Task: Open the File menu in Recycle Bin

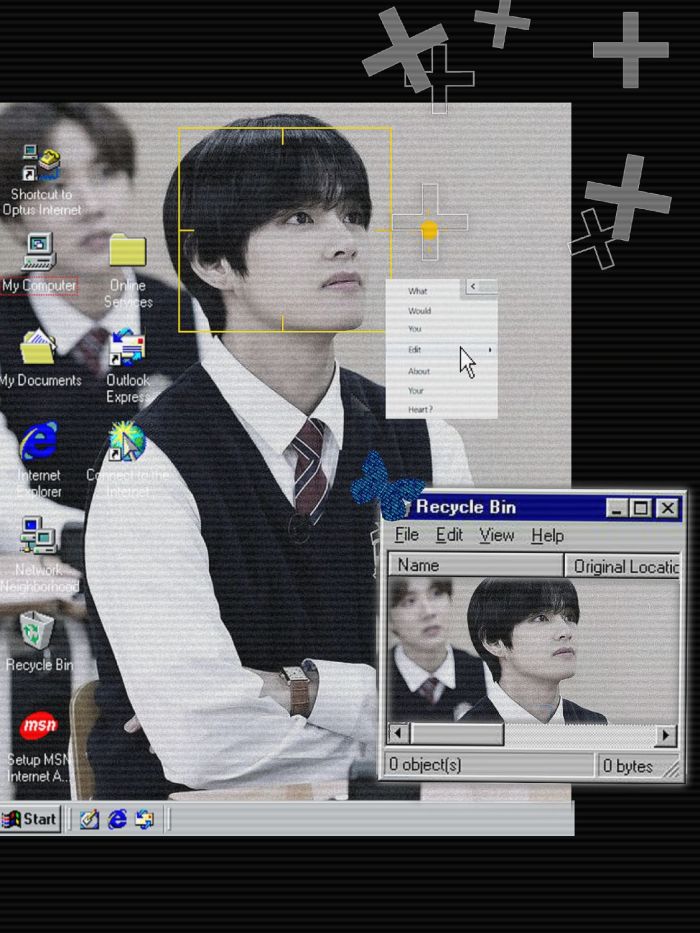Action: click(407, 534)
